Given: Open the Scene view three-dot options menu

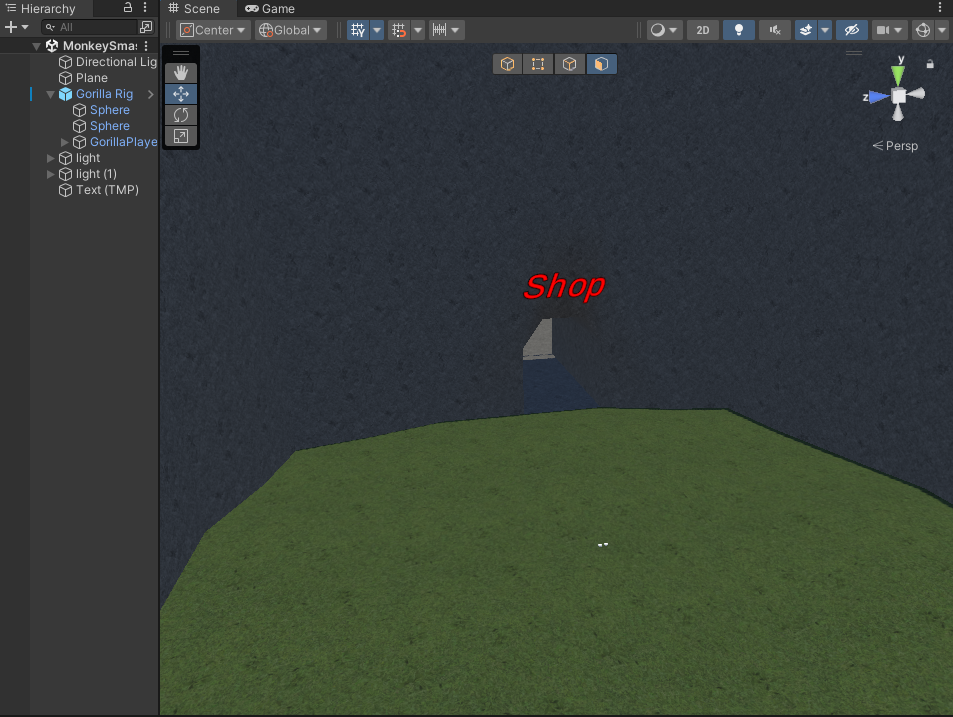Looking at the screenshot, I should point(940,7).
